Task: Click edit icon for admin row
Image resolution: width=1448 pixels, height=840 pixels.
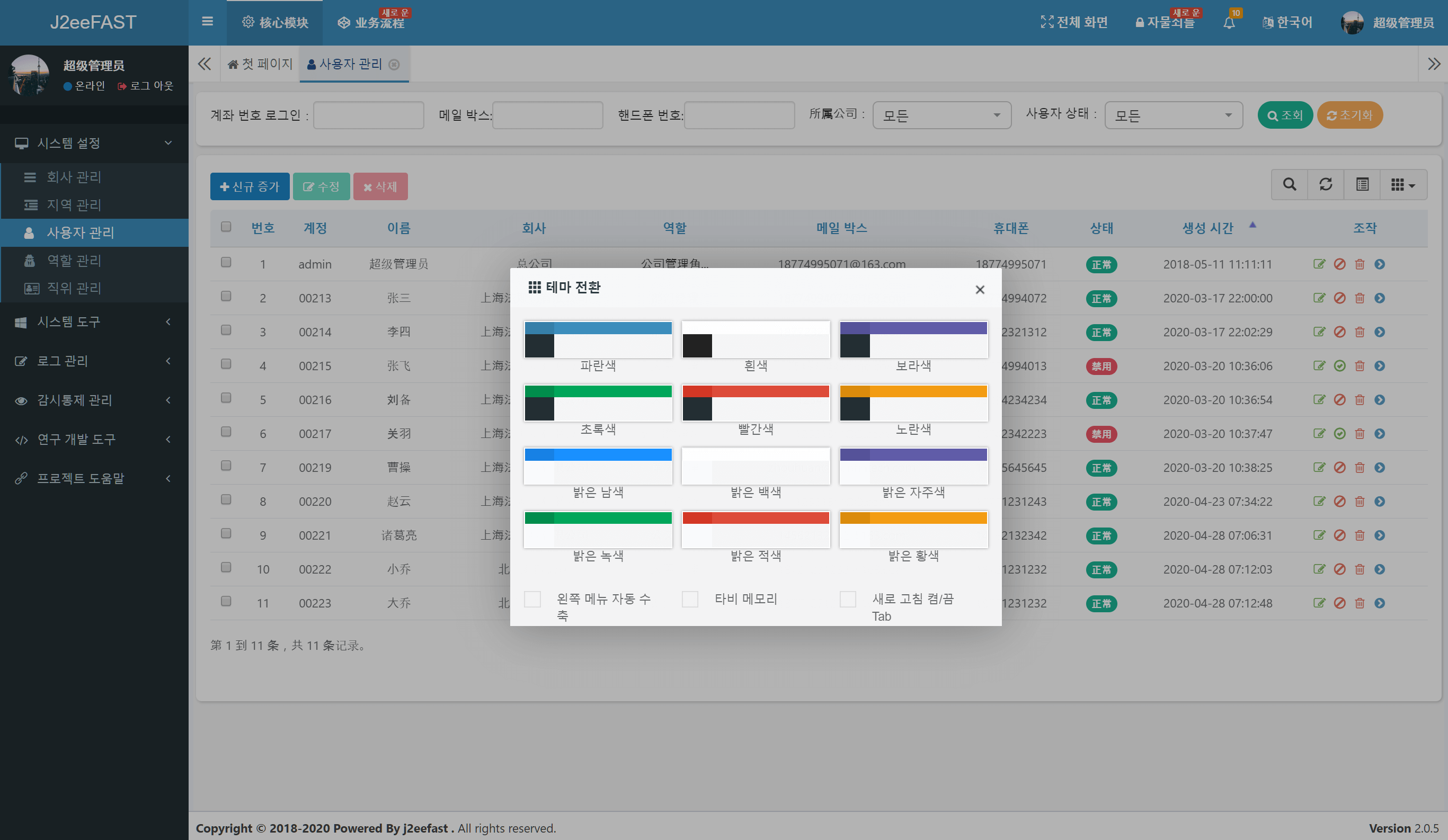Action: [1319, 264]
